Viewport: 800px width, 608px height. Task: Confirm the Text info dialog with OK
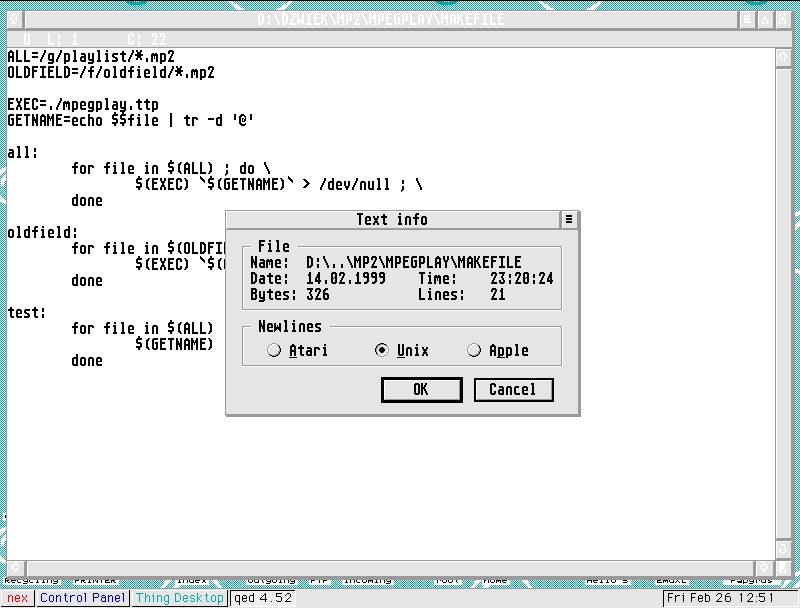421,390
